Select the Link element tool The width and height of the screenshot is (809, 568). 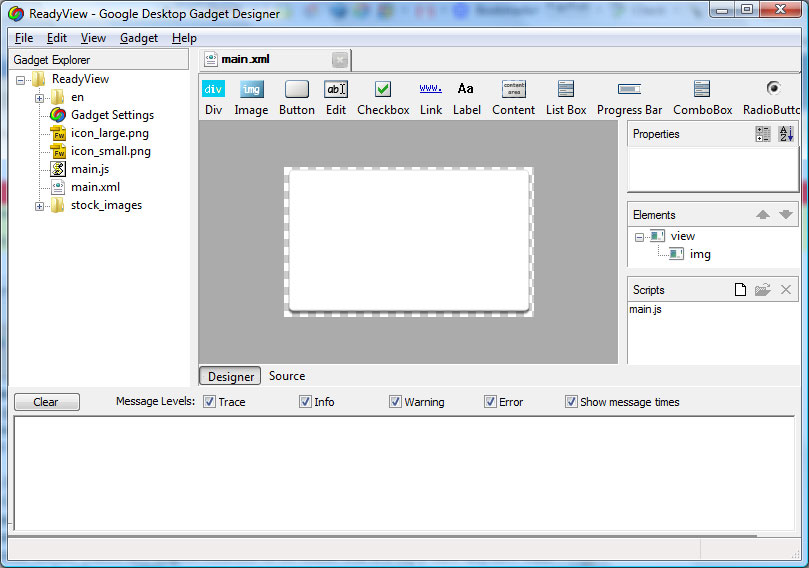coord(431,98)
